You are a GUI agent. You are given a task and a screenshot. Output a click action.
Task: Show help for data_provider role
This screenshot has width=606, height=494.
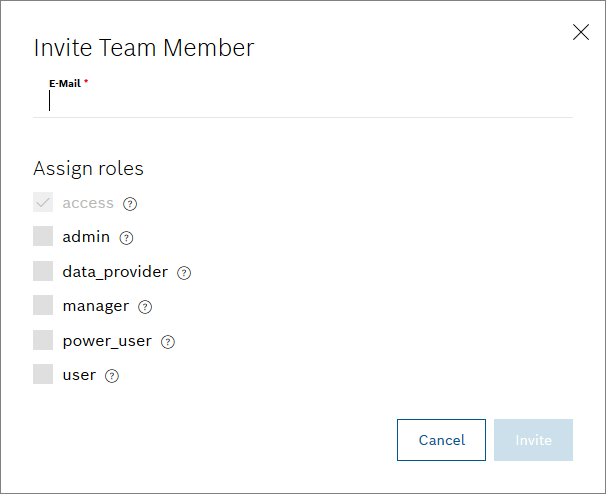tap(184, 273)
